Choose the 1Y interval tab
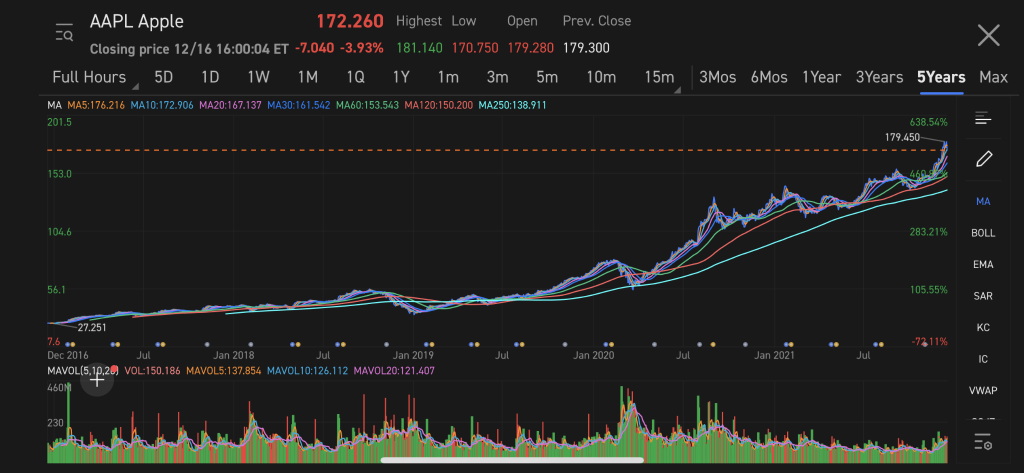Screen dimensions: 1024x473 (401, 77)
